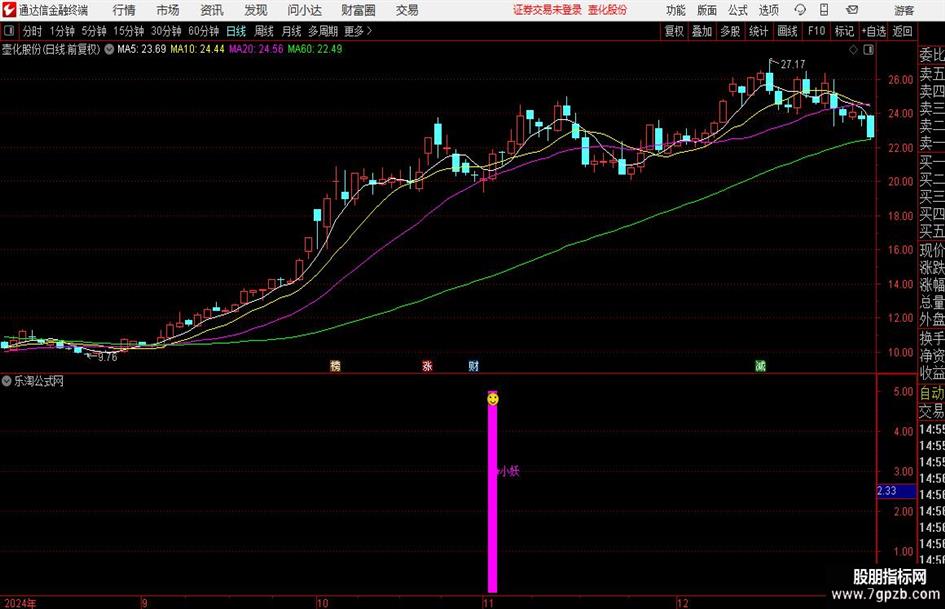Select the 日线 daily period tab

pos(236,31)
